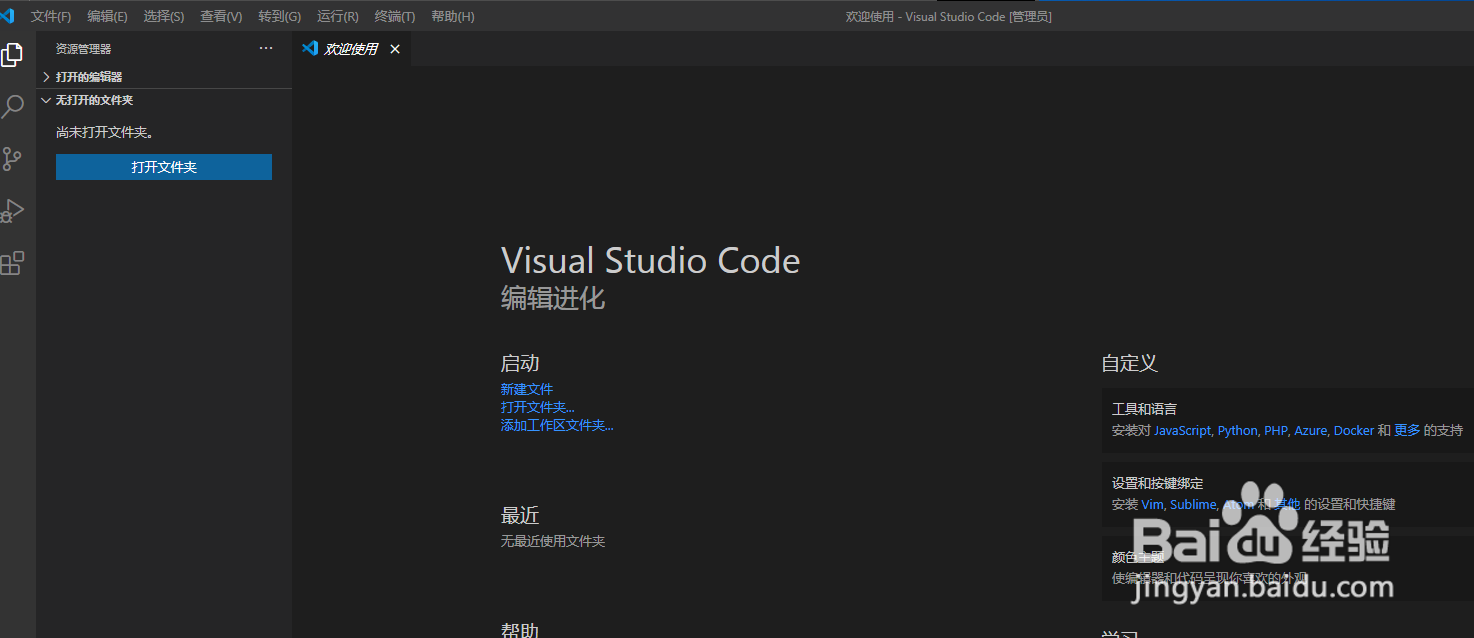
Task: Click the Azure link
Action: 1310,431
